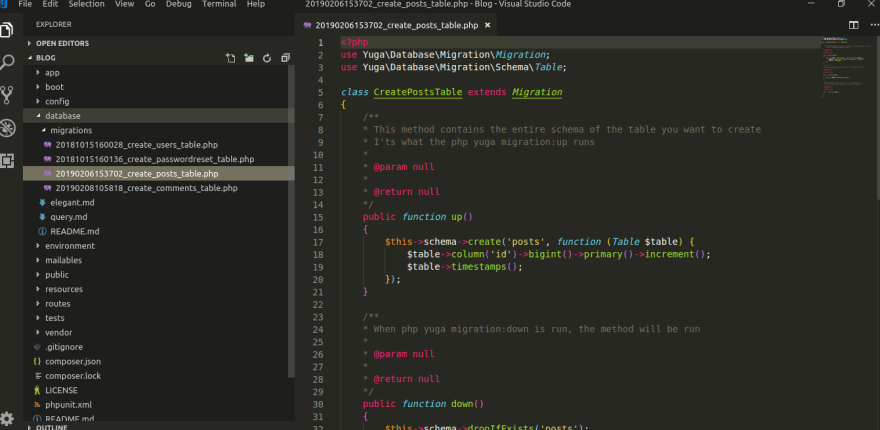
Task: Click the key icon beside LICENSE
Action: coord(38,390)
